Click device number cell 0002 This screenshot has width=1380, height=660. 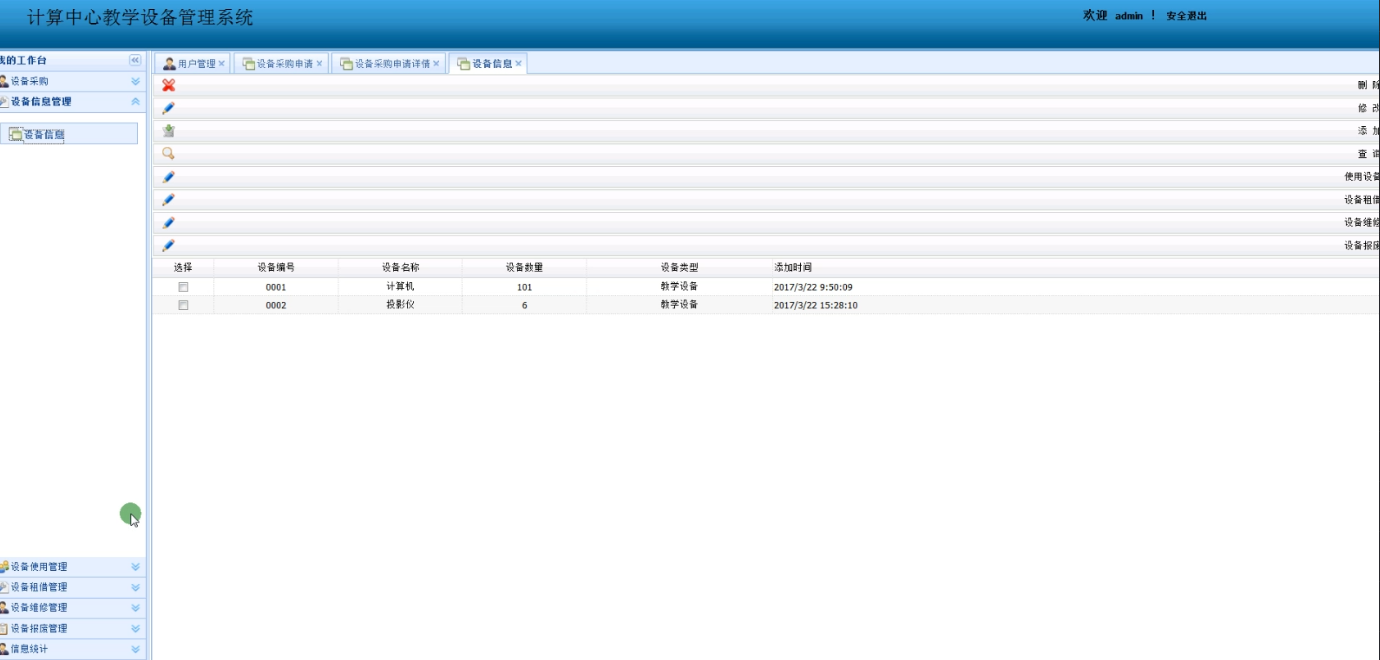click(276, 305)
